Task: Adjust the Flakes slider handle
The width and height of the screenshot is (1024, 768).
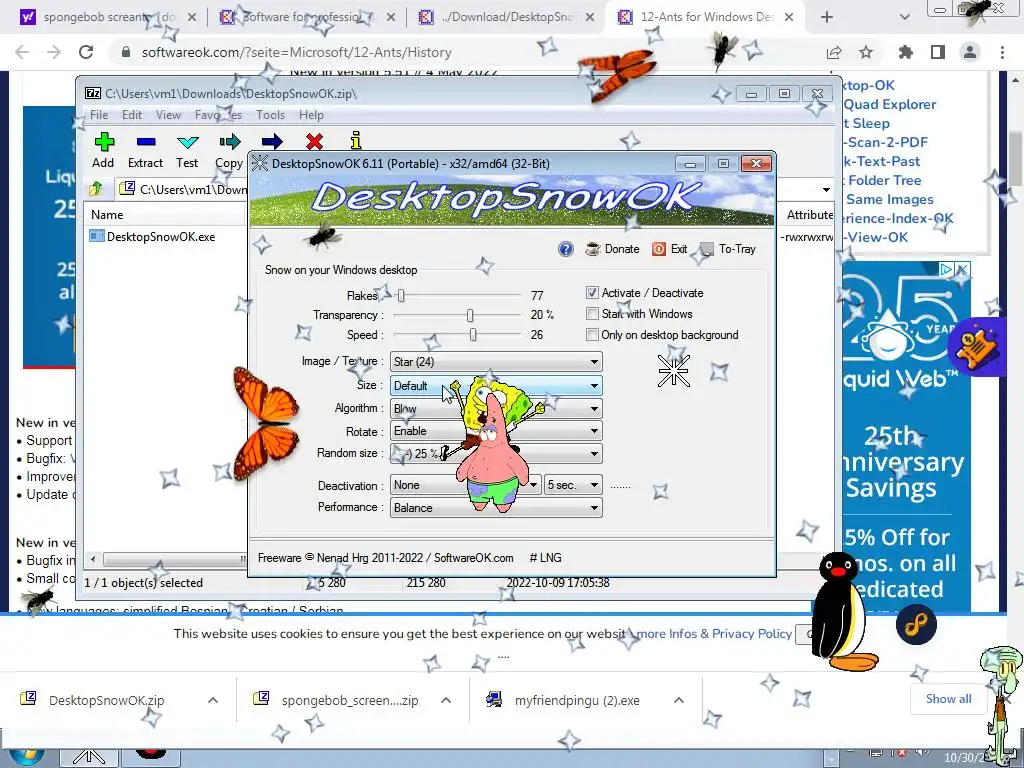Action: [401, 296]
